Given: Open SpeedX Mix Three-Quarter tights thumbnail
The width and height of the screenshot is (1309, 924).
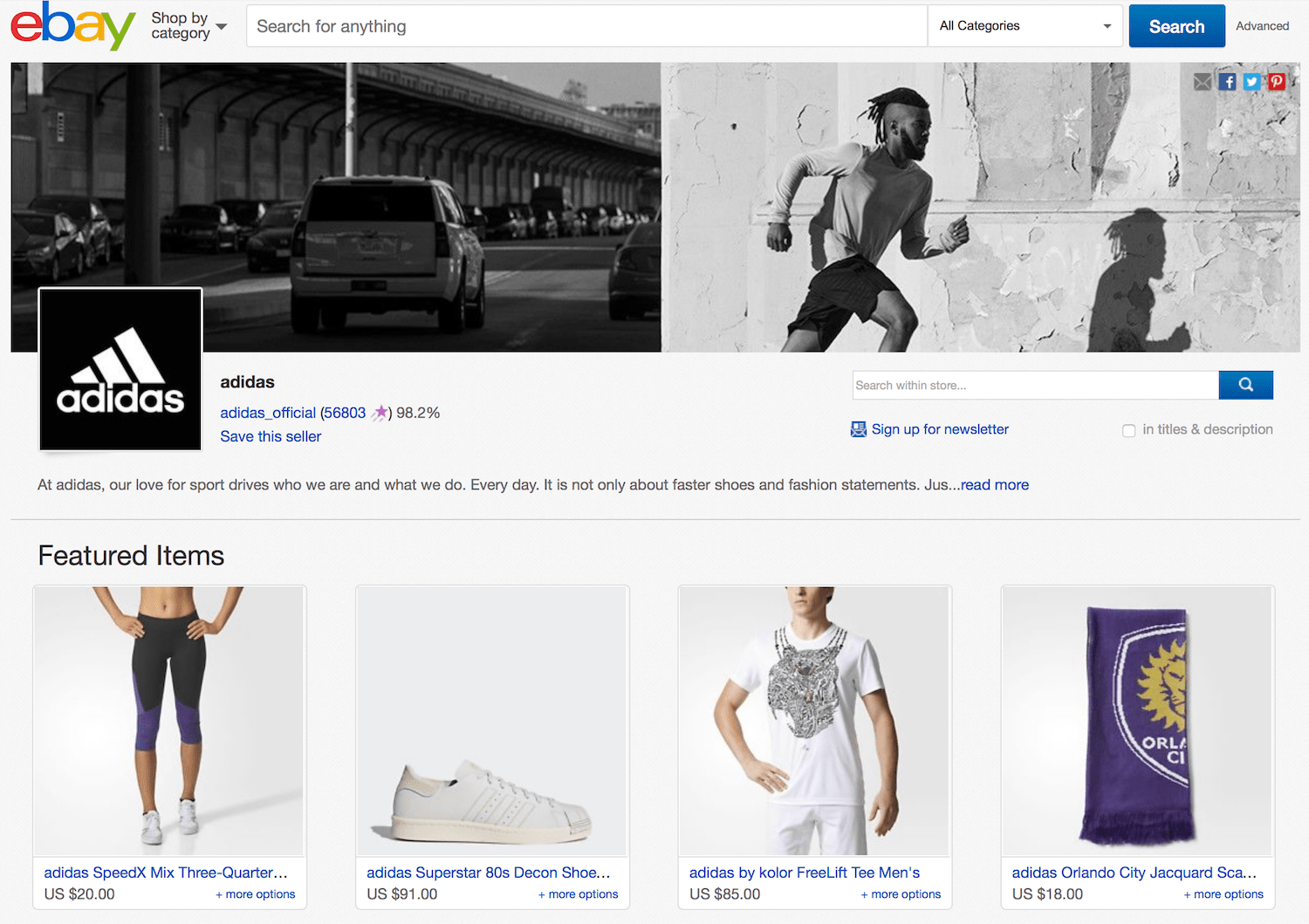Looking at the screenshot, I should click(169, 721).
